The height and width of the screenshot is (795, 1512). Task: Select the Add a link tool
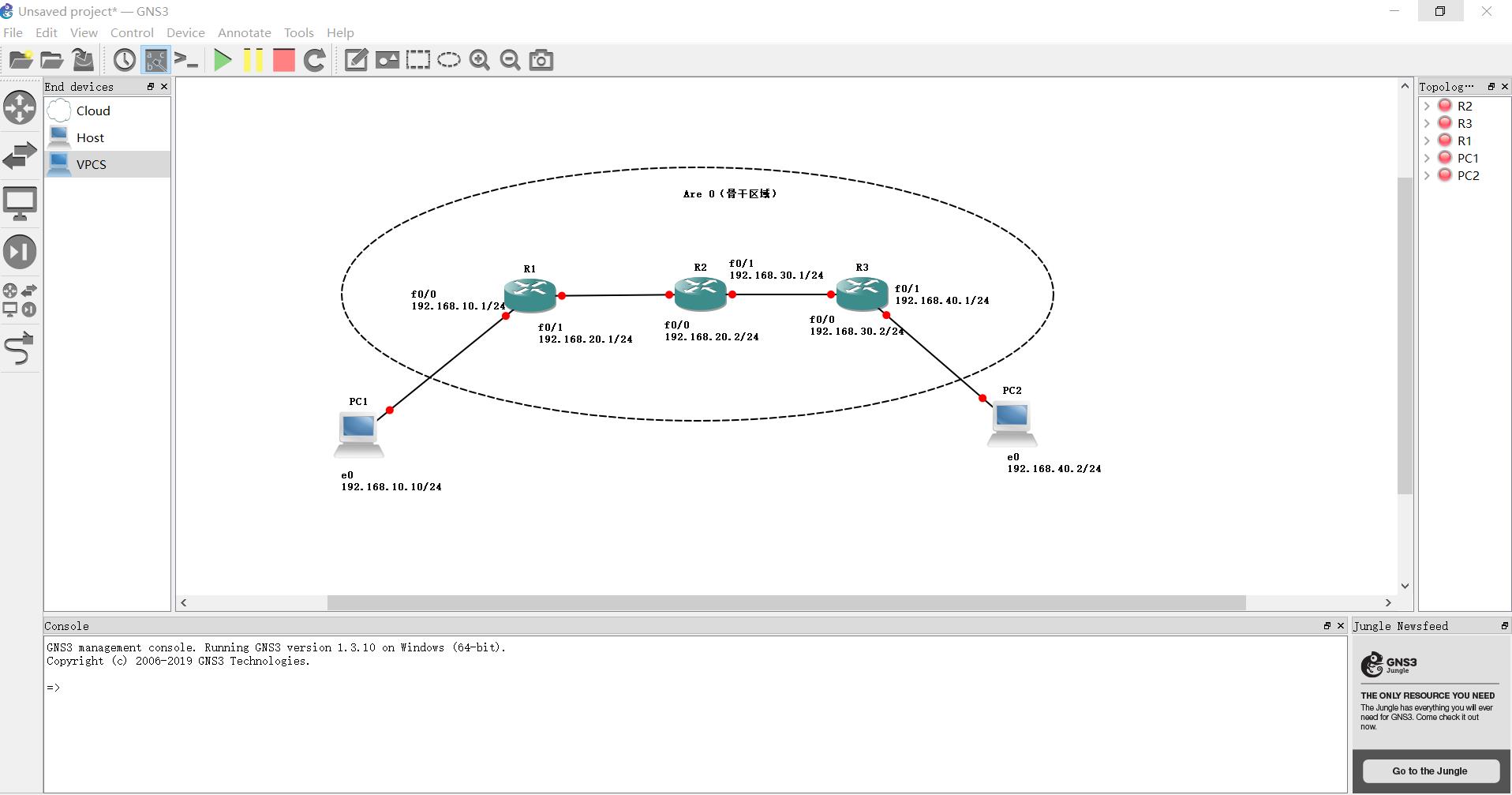coord(20,349)
